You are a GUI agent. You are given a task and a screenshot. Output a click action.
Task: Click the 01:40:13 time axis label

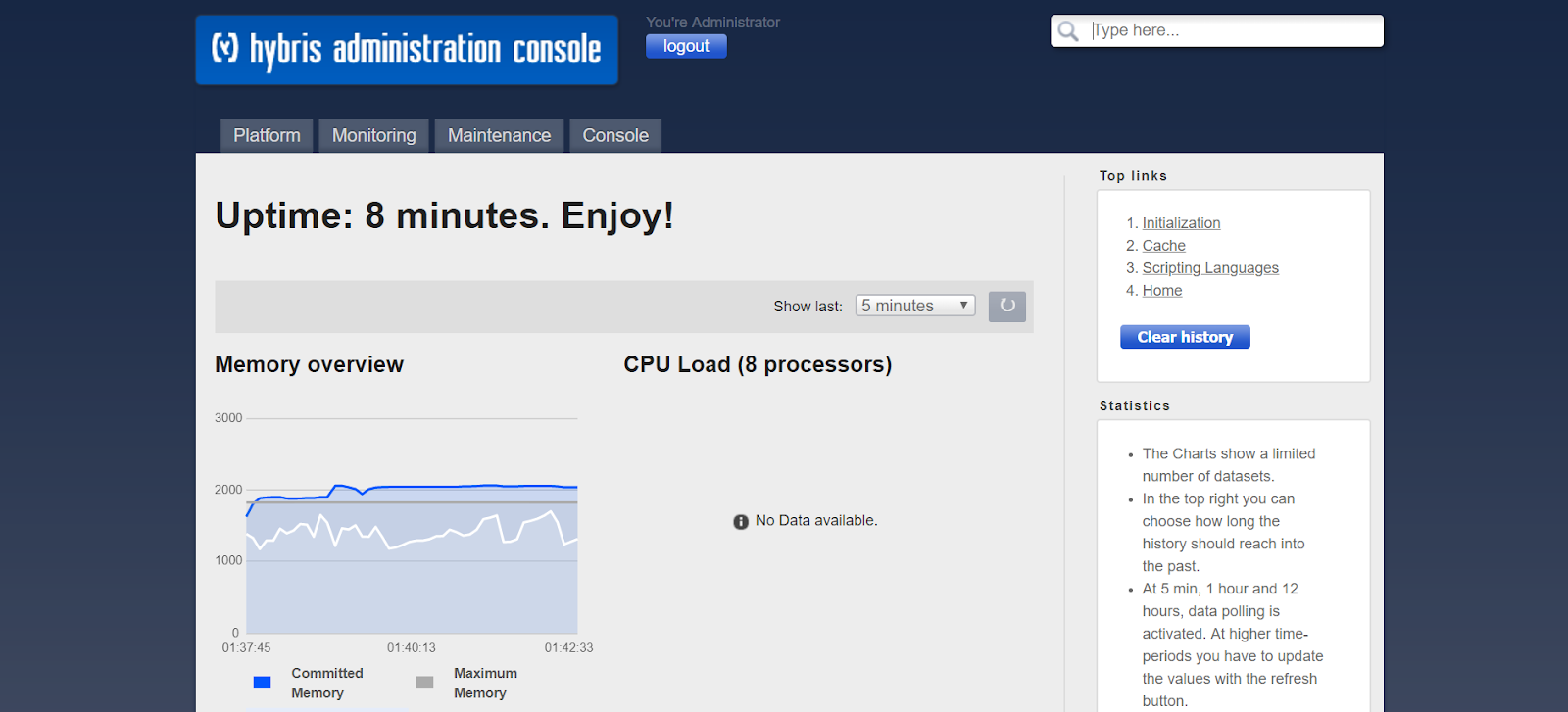point(412,647)
